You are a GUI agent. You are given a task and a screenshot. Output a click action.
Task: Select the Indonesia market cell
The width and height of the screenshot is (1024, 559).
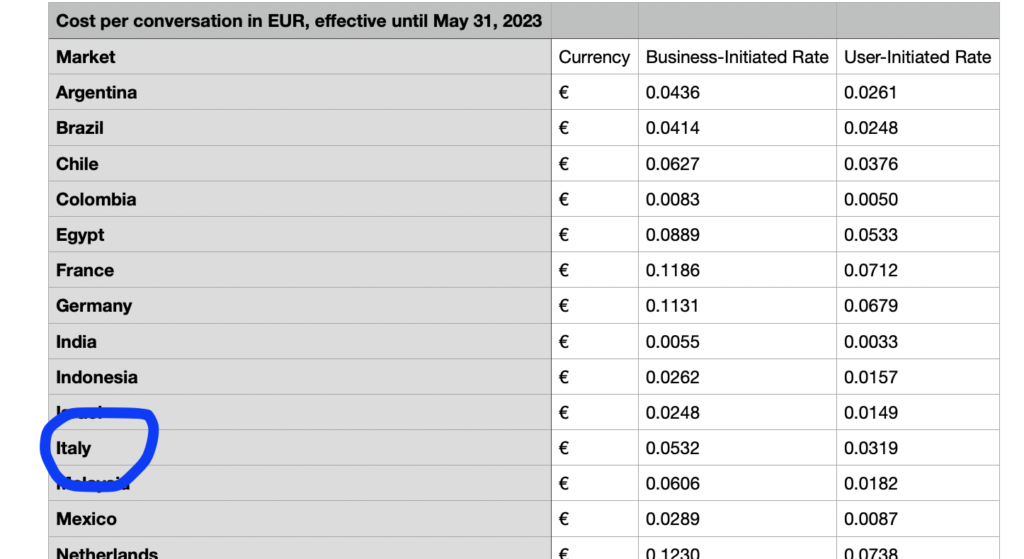(300, 377)
